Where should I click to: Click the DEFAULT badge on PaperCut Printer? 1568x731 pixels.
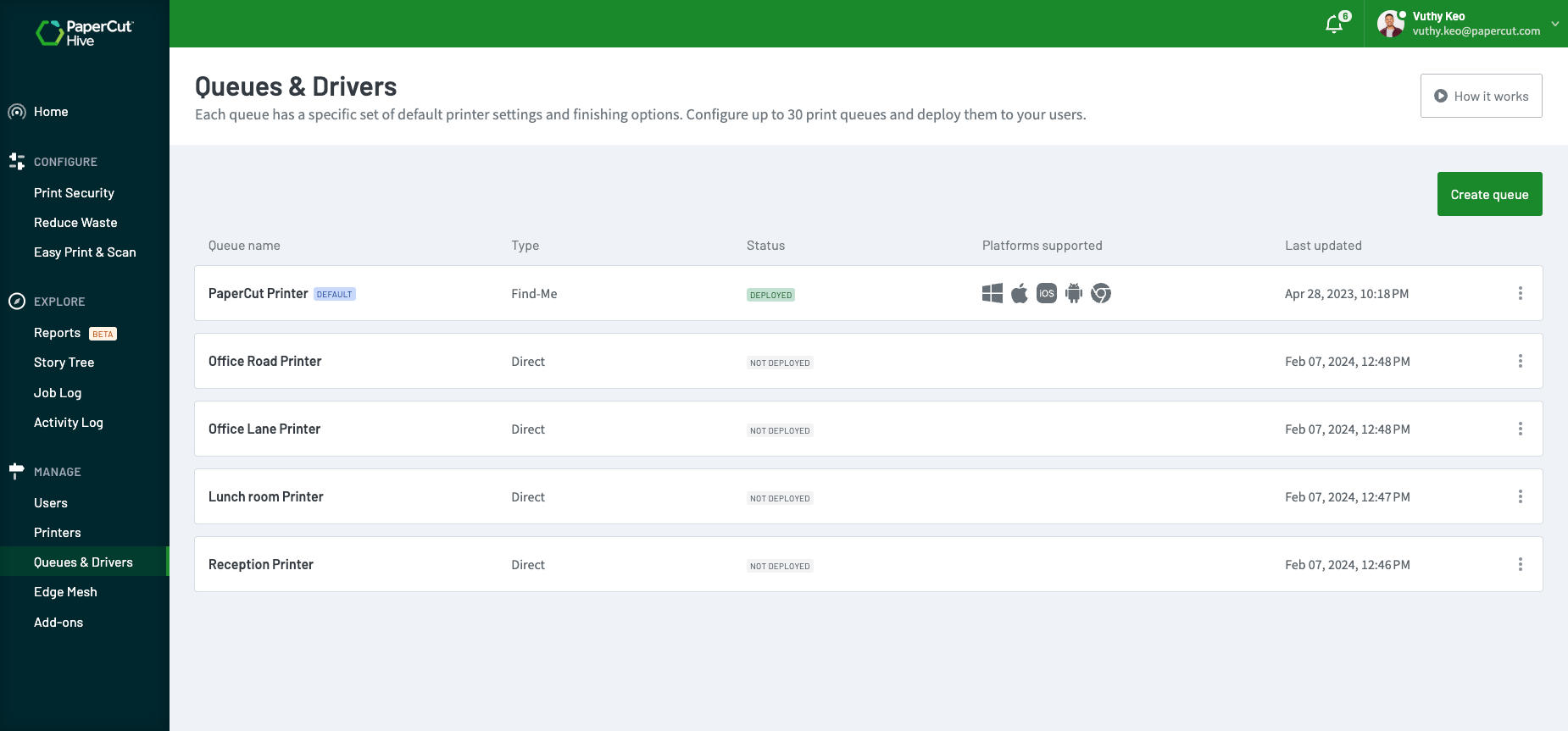point(335,294)
